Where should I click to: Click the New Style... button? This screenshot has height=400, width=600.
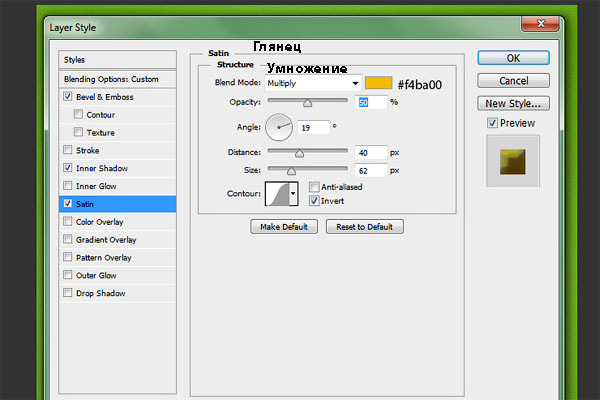pos(513,103)
